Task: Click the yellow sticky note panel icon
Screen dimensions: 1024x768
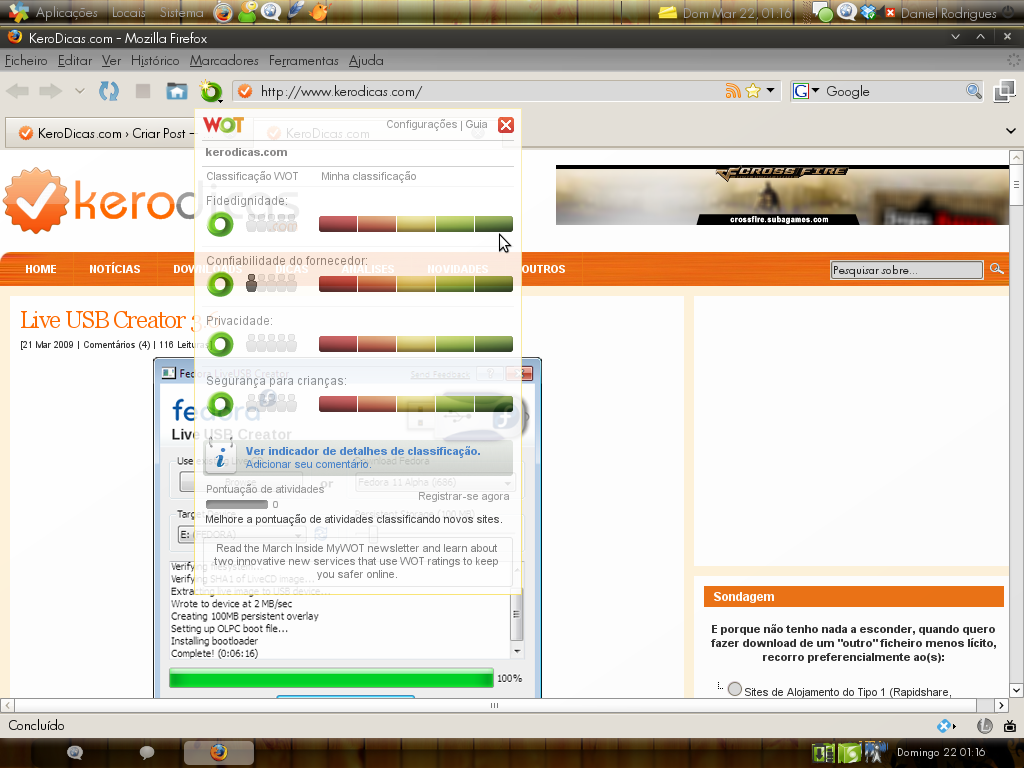Action: (667, 13)
